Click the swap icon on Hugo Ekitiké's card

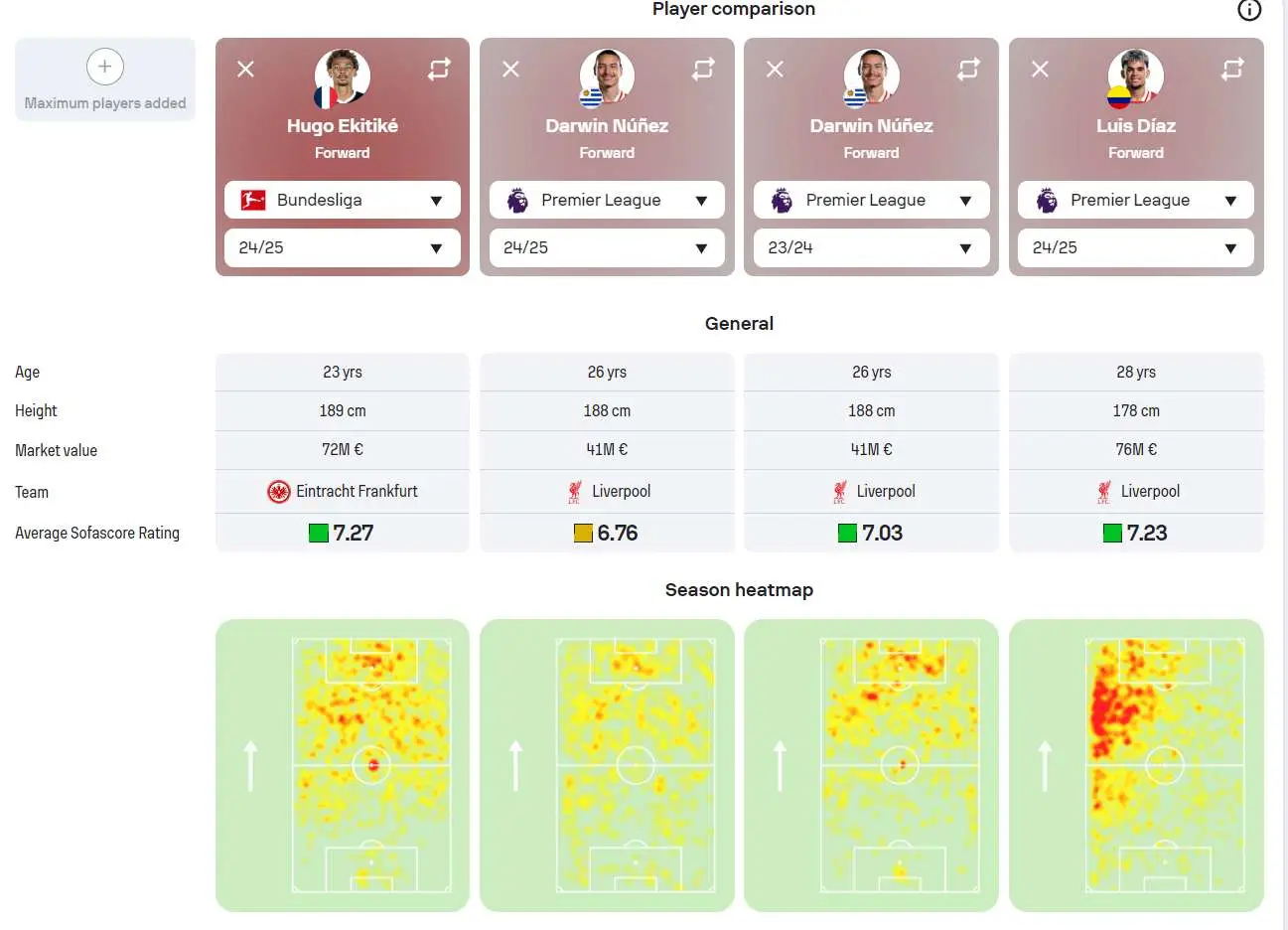coord(439,69)
